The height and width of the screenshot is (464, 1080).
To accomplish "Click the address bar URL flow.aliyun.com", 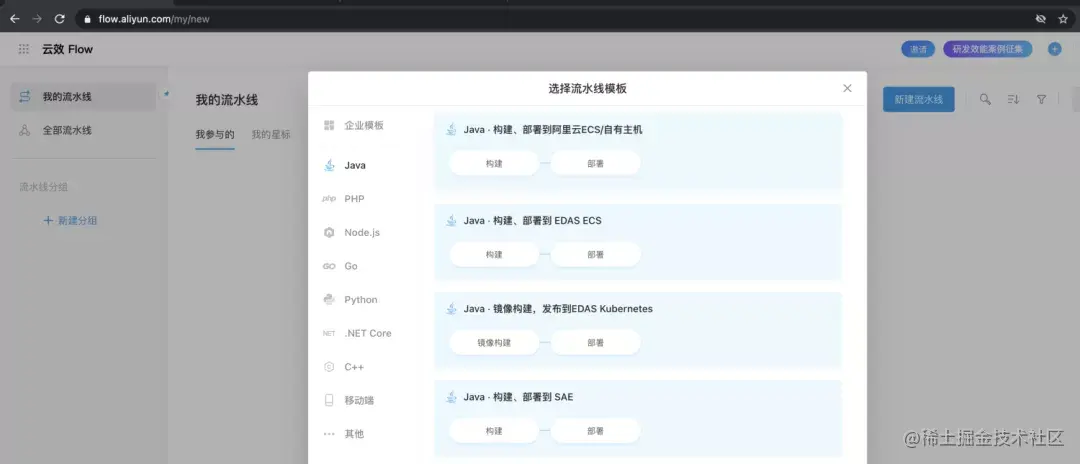I will [154, 19].
